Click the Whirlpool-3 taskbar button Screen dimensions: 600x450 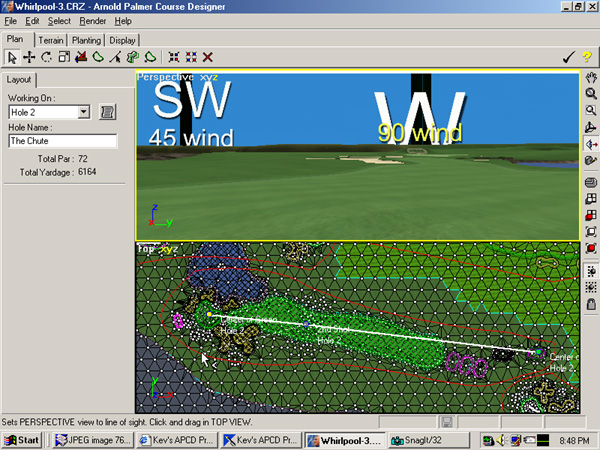(x=345, y=440)
